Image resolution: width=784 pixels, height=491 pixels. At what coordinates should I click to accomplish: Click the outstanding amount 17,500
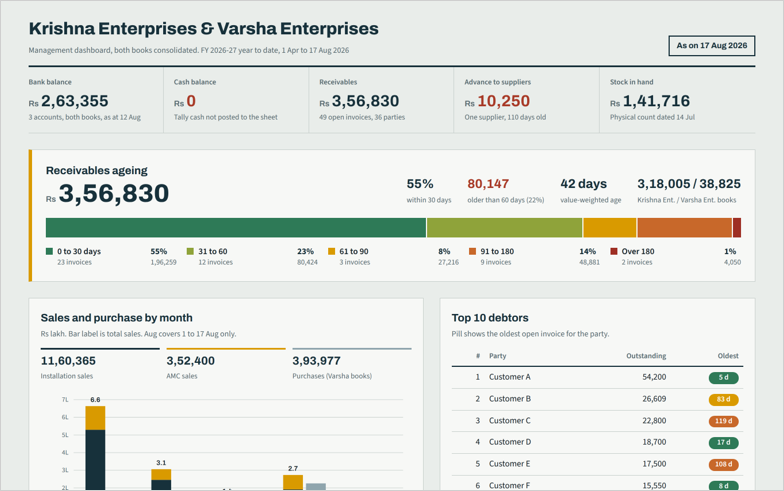tap(654, 464)
